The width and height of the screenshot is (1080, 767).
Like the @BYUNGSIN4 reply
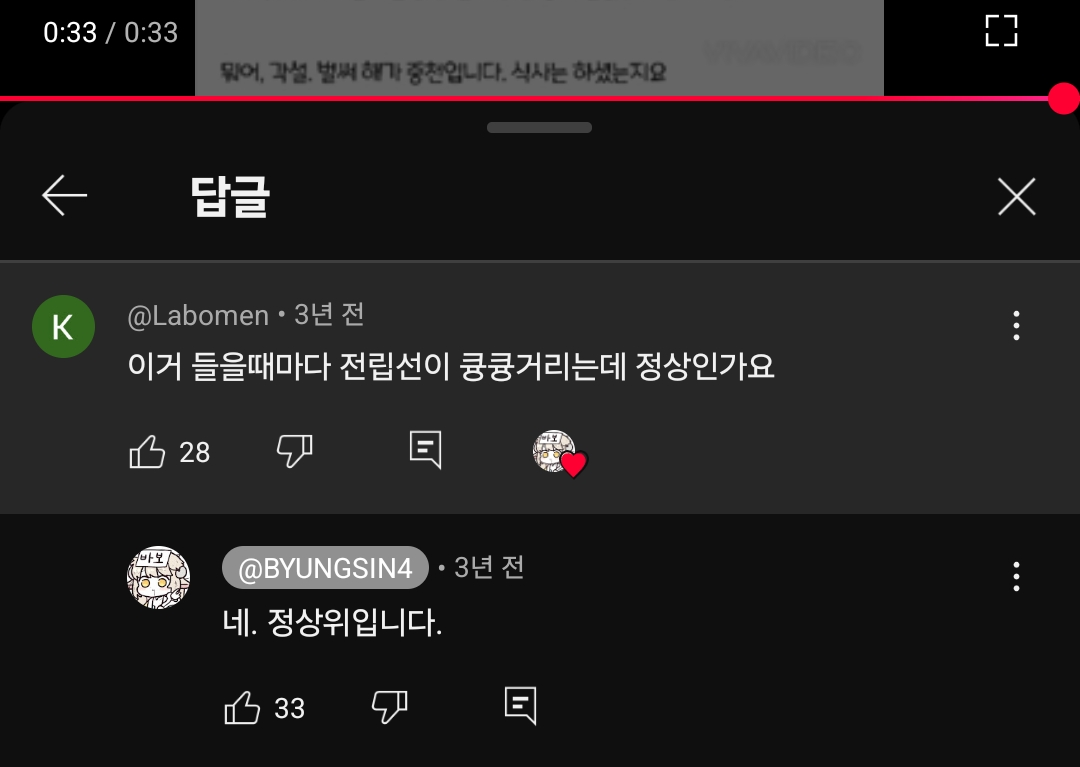coord(242,708)
